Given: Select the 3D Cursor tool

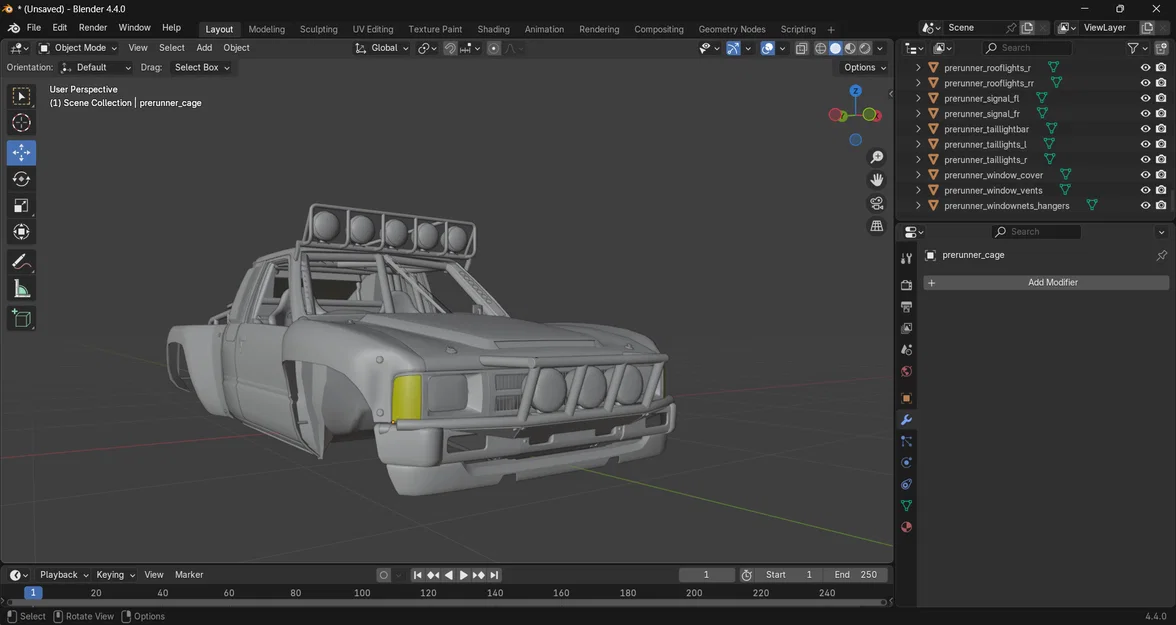Looking at the screenshot, I should pos(21,123).
